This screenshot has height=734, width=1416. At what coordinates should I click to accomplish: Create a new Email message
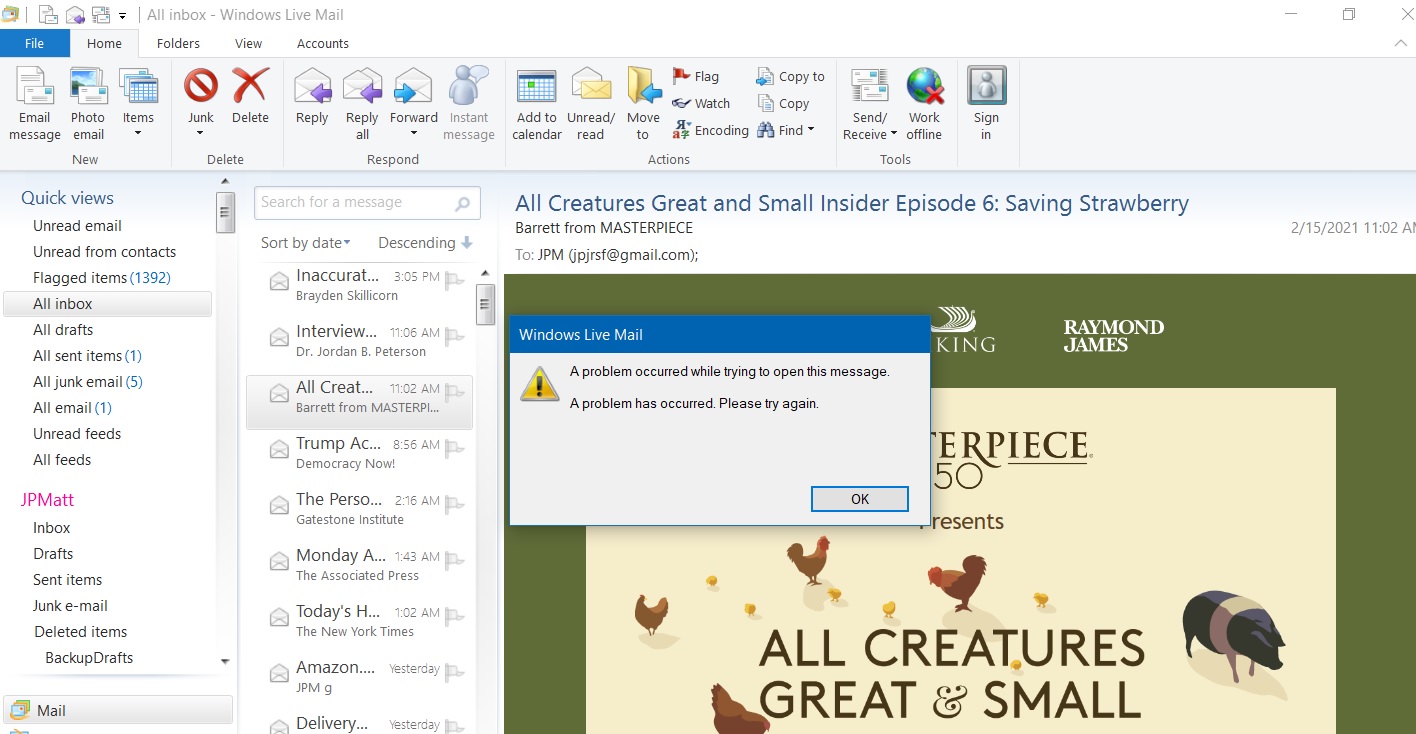34,105
